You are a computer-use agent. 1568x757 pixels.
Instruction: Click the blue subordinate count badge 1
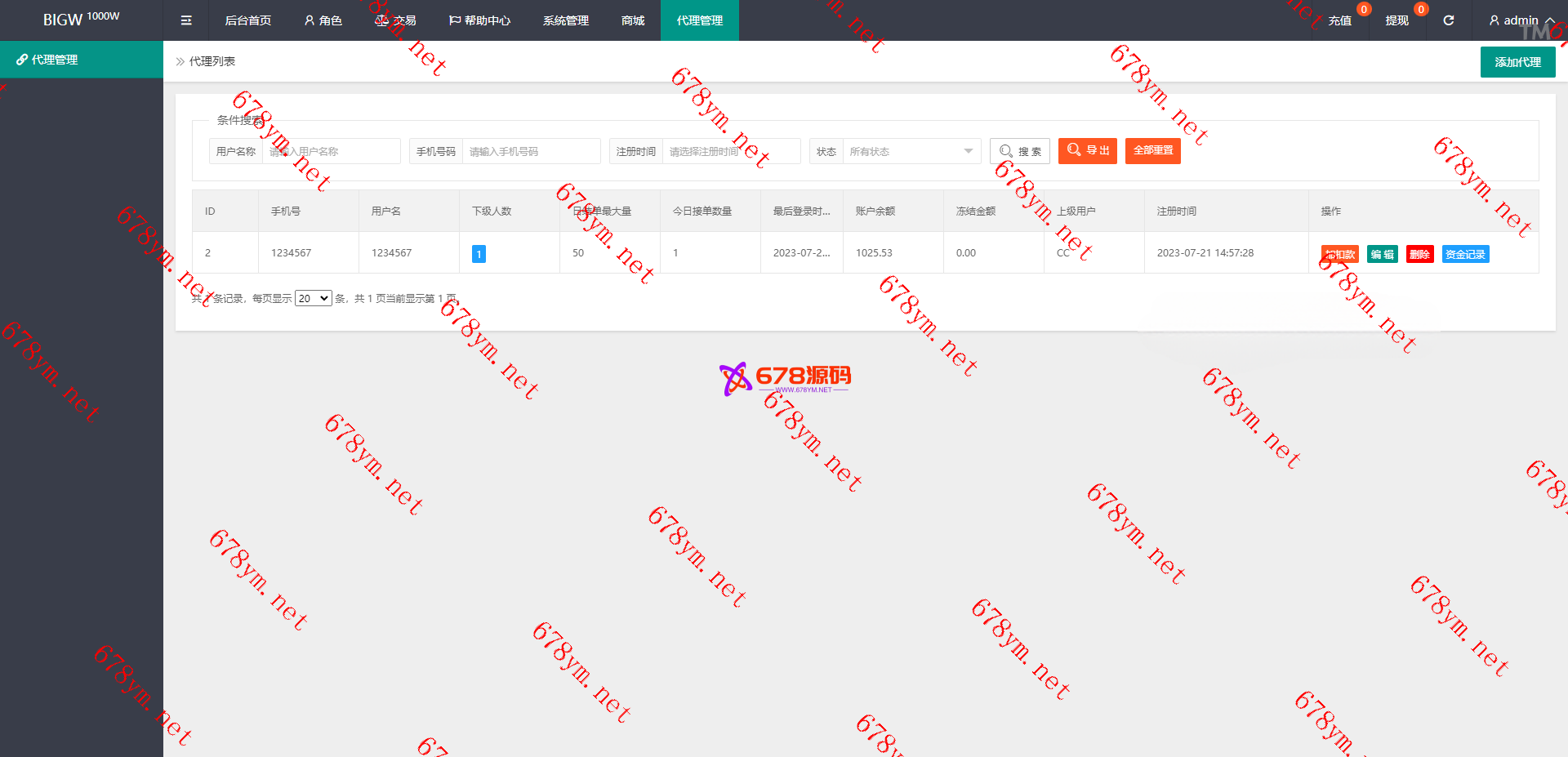point(479,254)
